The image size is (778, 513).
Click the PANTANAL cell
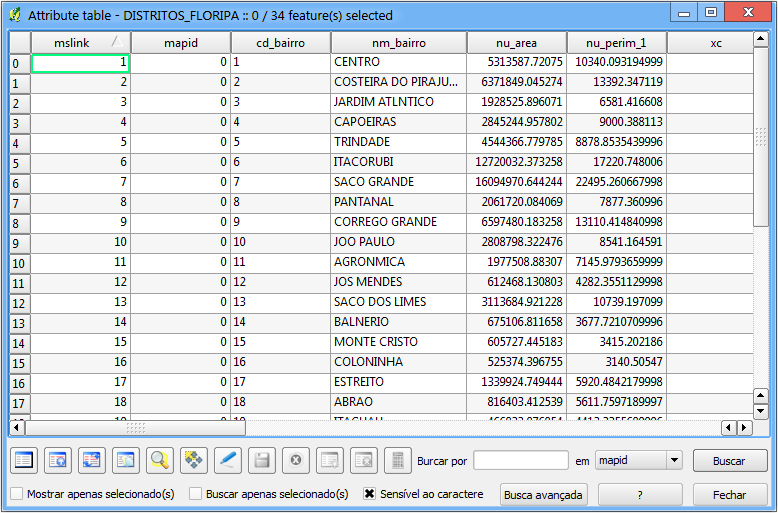[x=399, y=202]
